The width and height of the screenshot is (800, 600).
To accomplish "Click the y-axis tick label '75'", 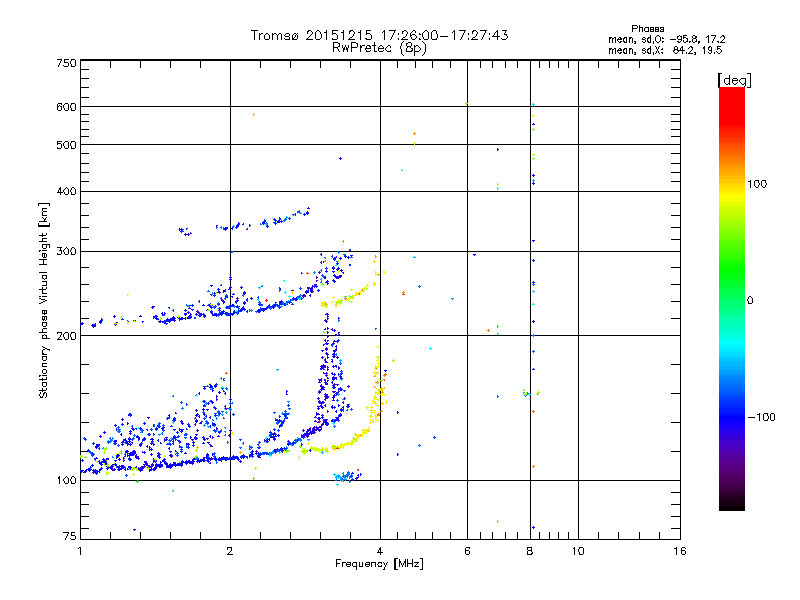I will click(70, 536).
